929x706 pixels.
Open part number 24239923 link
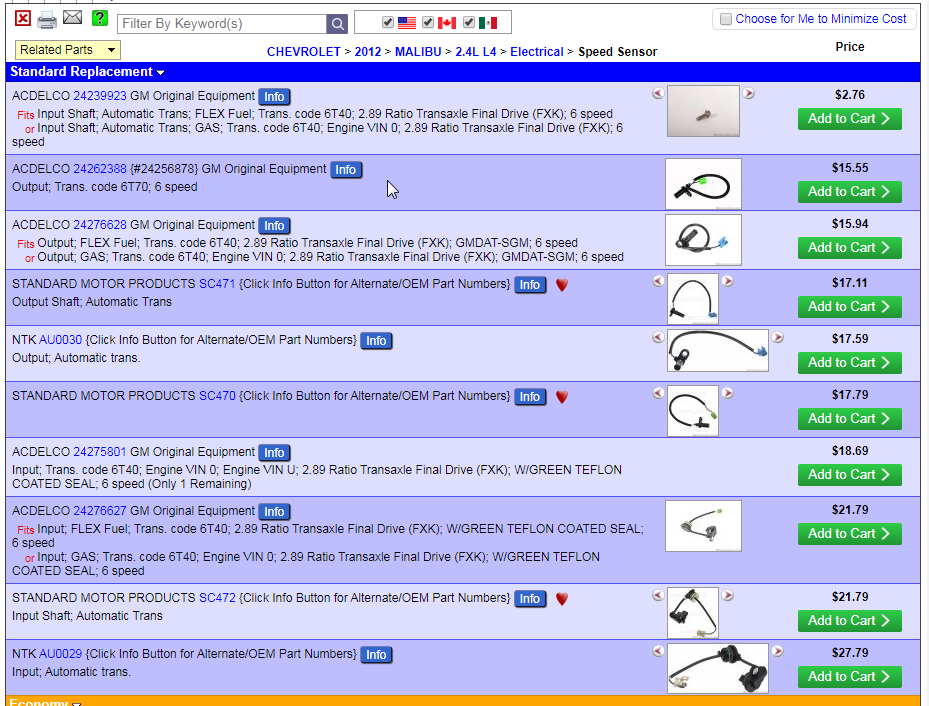point(100,96)
